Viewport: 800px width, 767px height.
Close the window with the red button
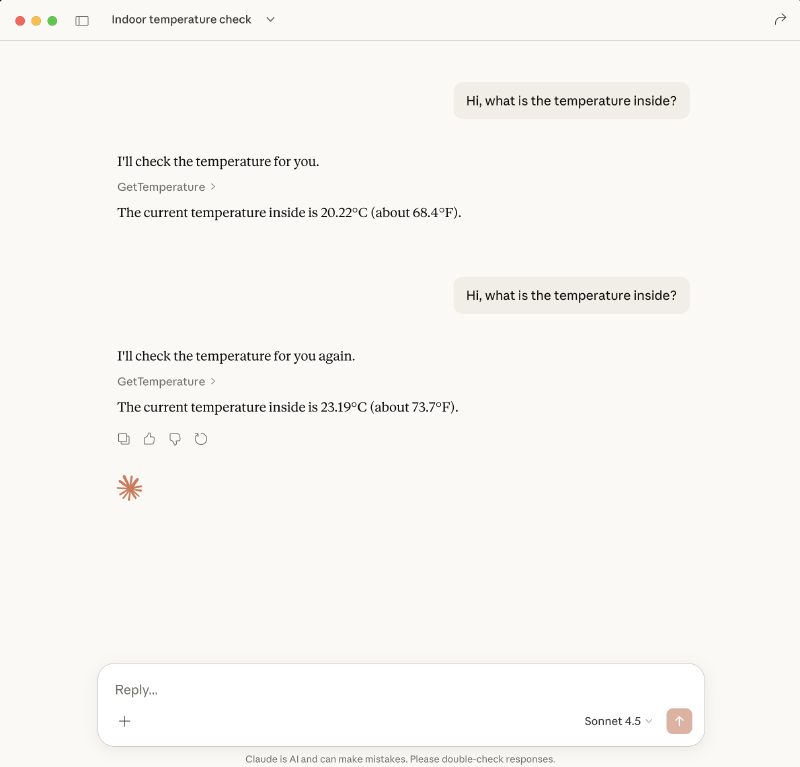(x=20, y=20)
